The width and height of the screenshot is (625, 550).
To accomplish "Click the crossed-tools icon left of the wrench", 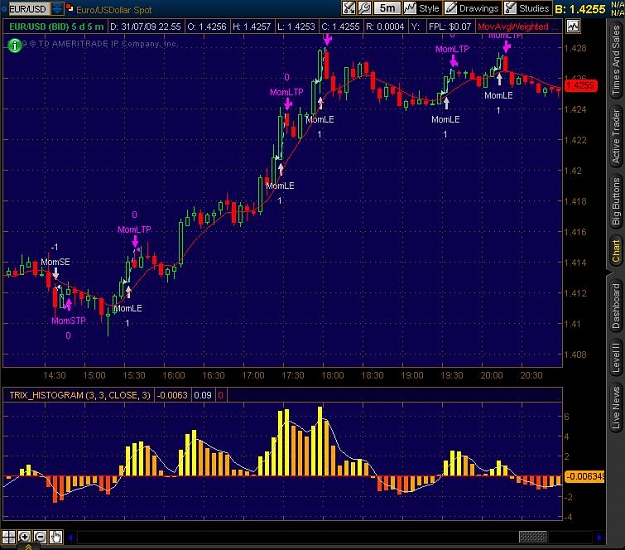I will click(x=349, y=8).
